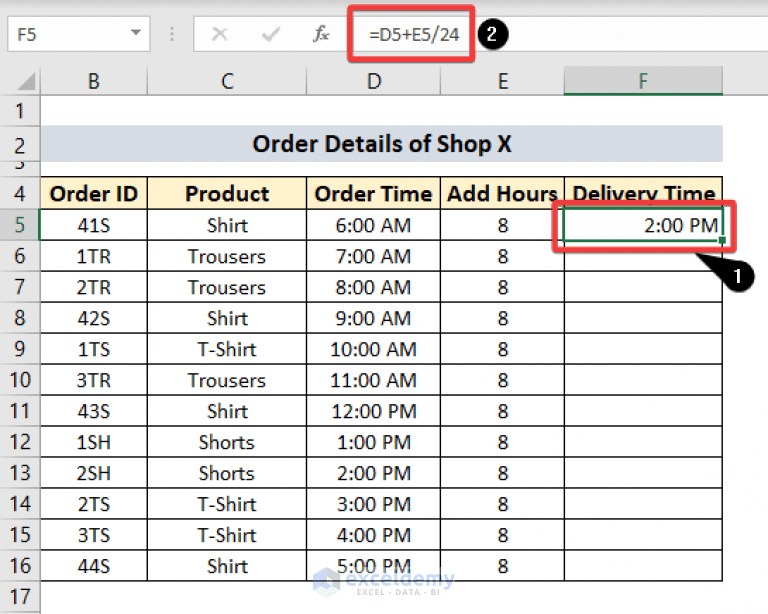Click Product cell 'Shirt' in row 5
The height and width of the screenshot is (614, 768).
pyautogui.click(x=227, y=225)
